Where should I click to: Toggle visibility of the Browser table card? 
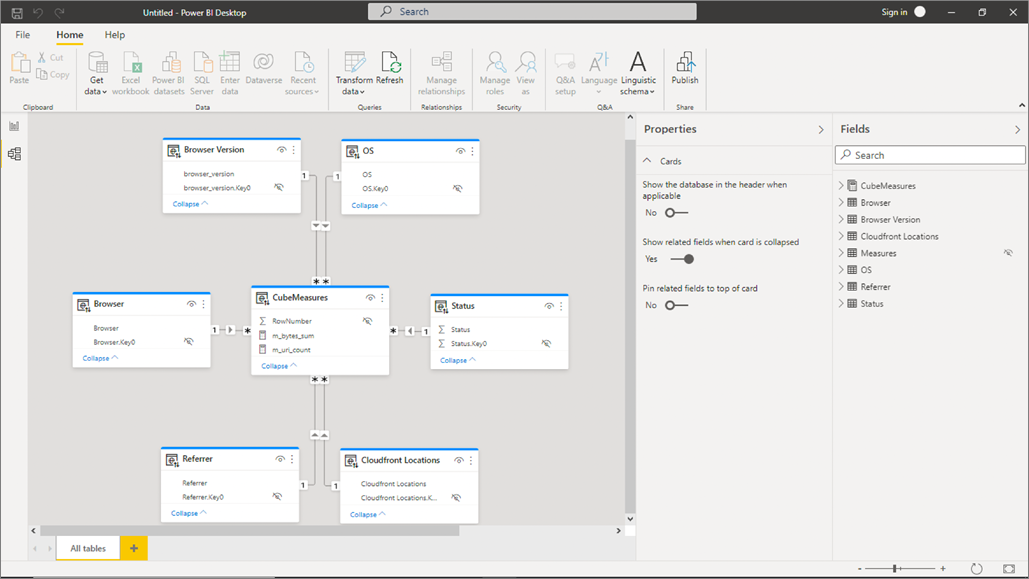pos(191,305)
